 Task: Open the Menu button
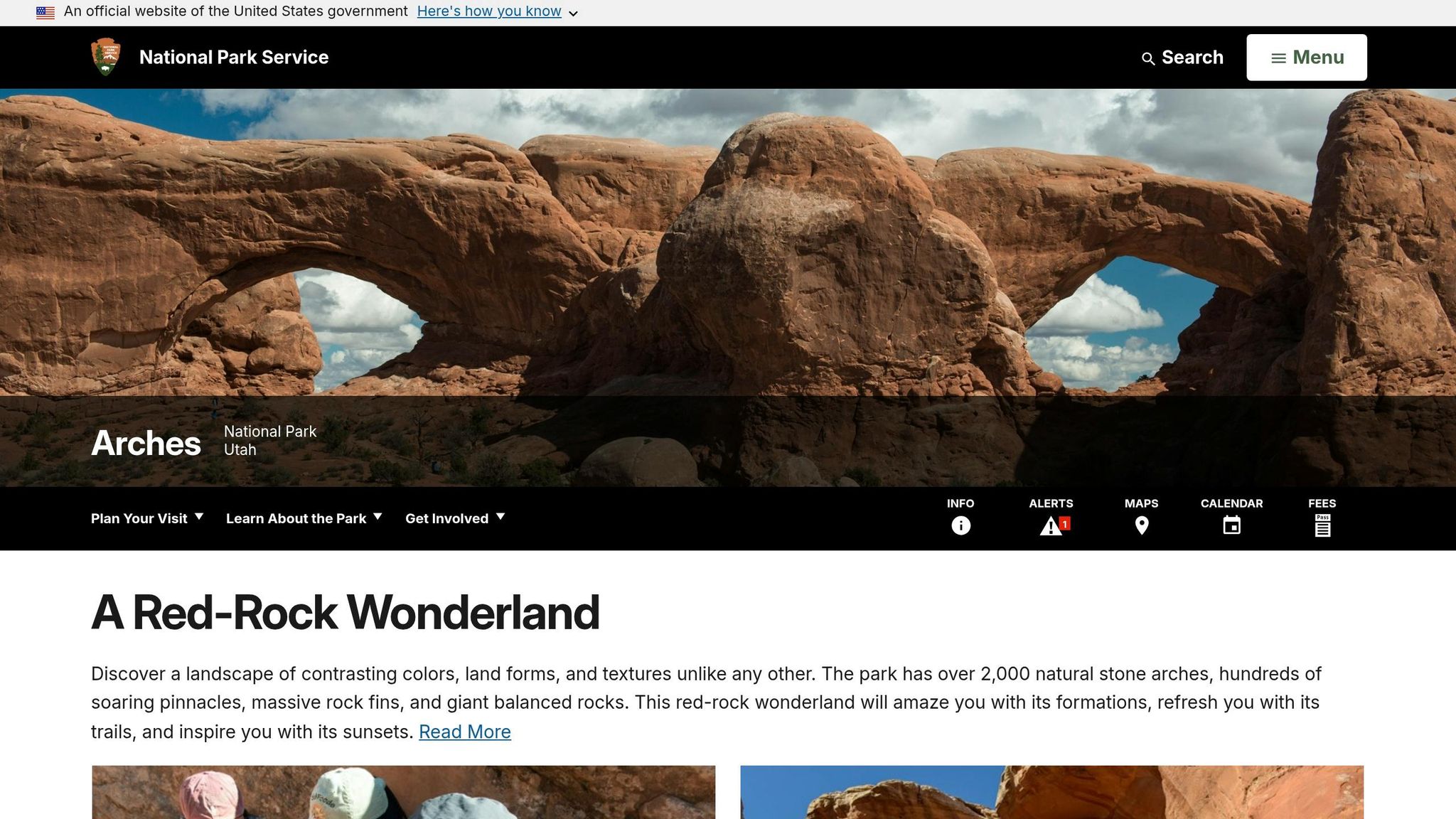(1306, 58)
